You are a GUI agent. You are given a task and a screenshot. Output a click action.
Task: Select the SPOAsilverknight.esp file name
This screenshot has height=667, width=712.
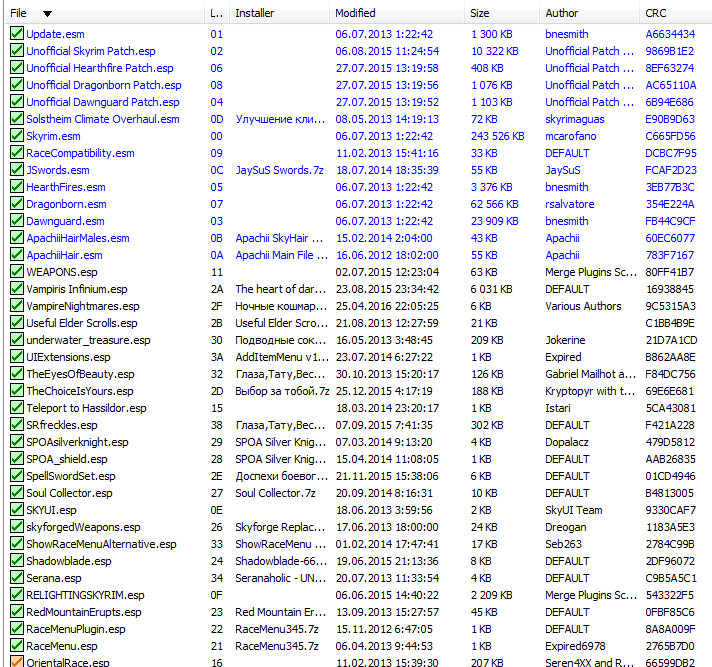(x=77, y=442)
